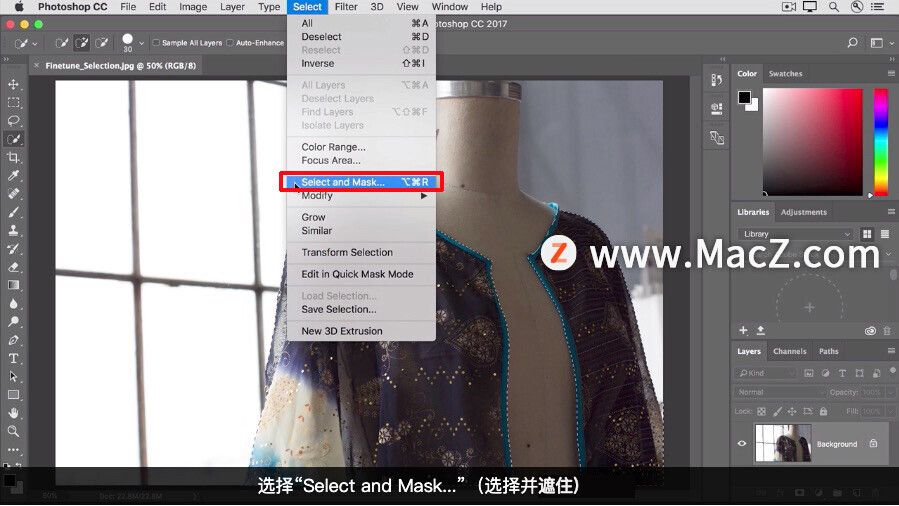Switch to the Channels tab
899x506 pixels.
(x=789, y=351)
